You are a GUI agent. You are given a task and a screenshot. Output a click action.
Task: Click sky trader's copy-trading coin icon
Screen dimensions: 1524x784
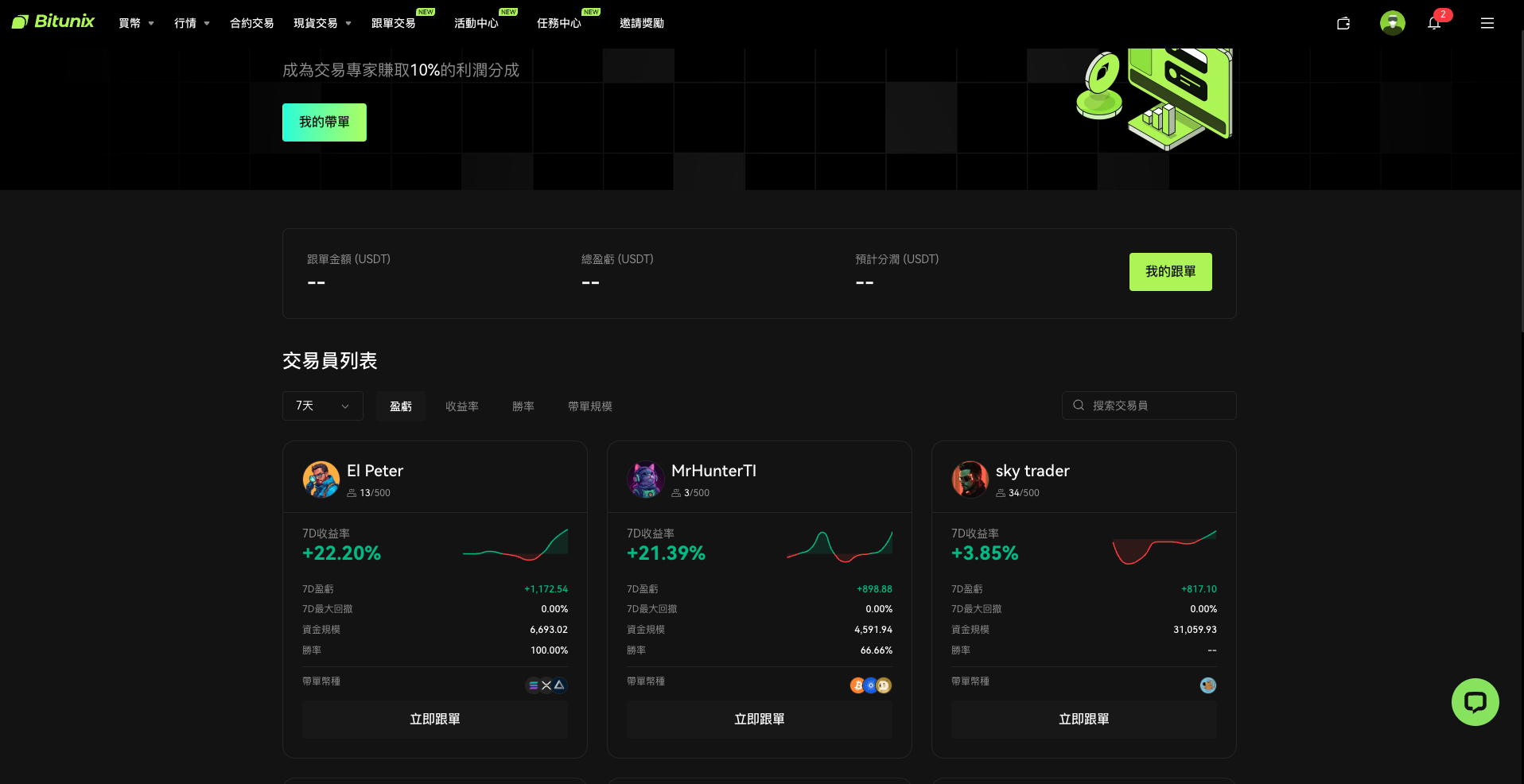(x=1208, y=685)
